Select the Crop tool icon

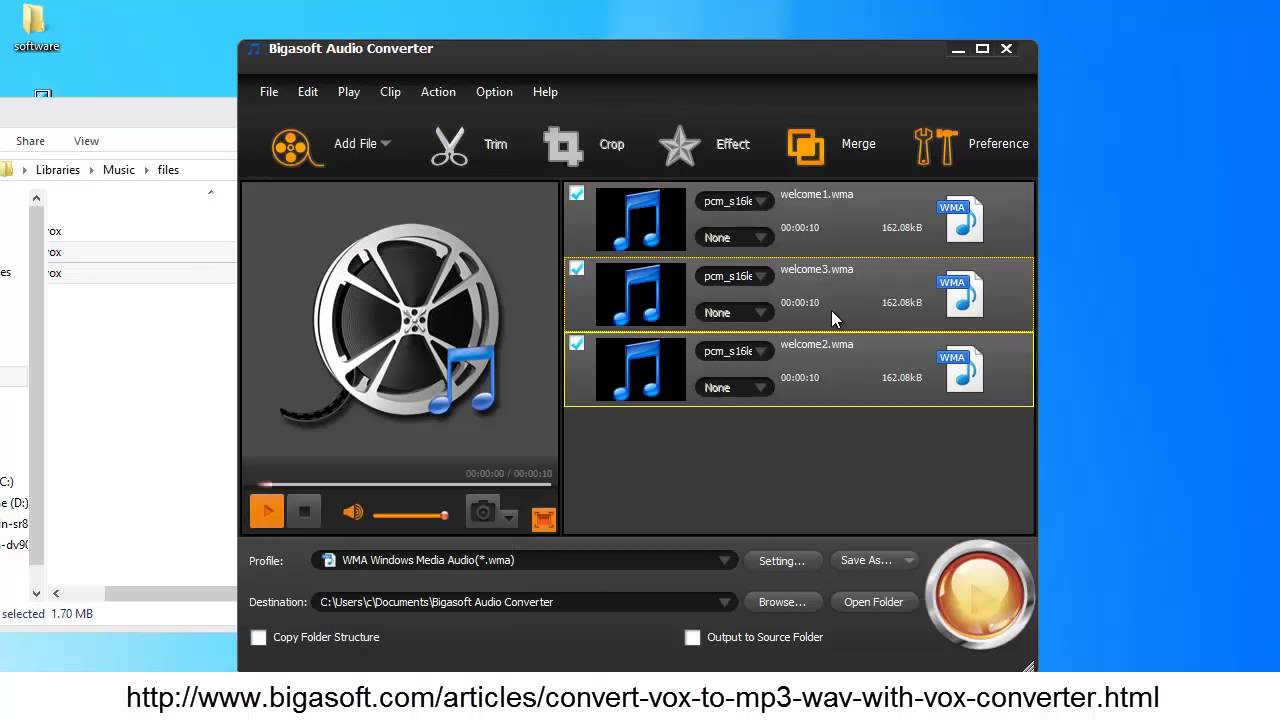[563, 145]
